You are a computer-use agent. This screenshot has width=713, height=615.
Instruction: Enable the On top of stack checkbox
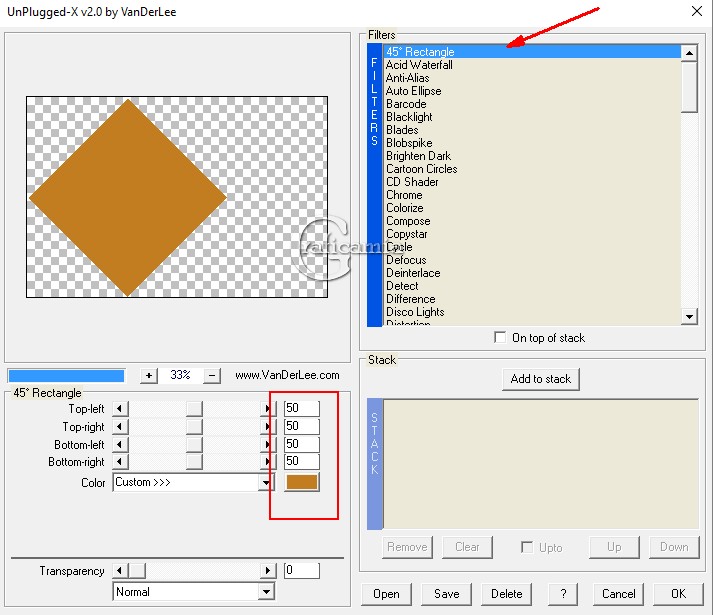pos(500,338)
